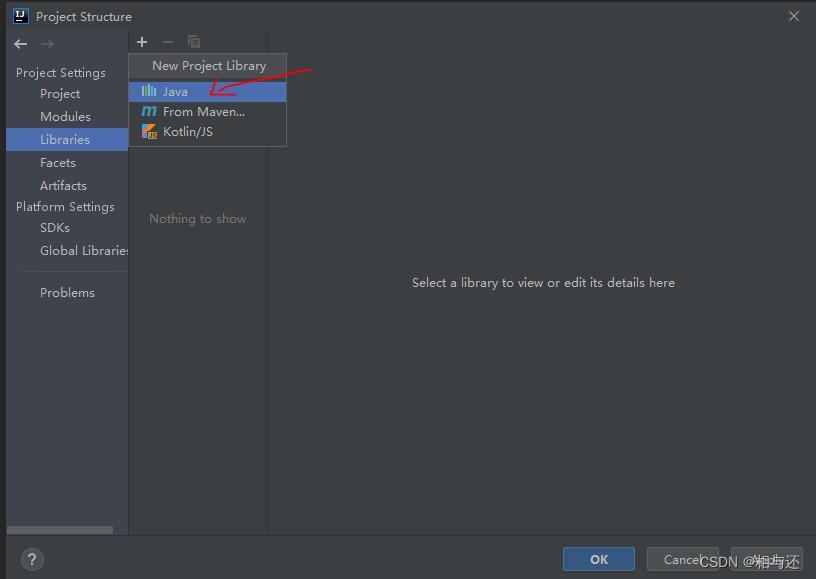Open Problems page in sidebar

(x=67, y=292)
